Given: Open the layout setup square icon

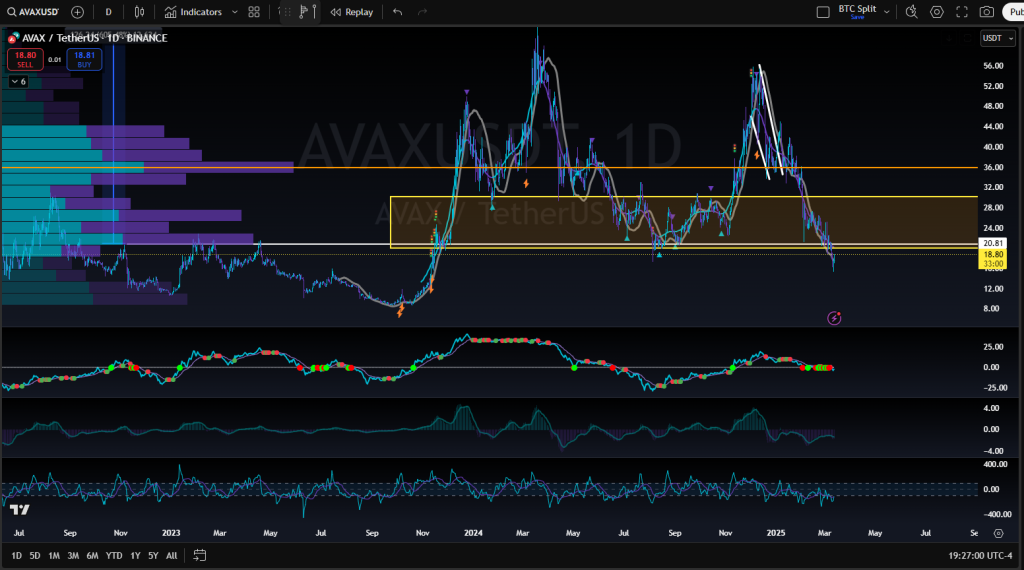Looking at the screenshot, I should point(823,12).
